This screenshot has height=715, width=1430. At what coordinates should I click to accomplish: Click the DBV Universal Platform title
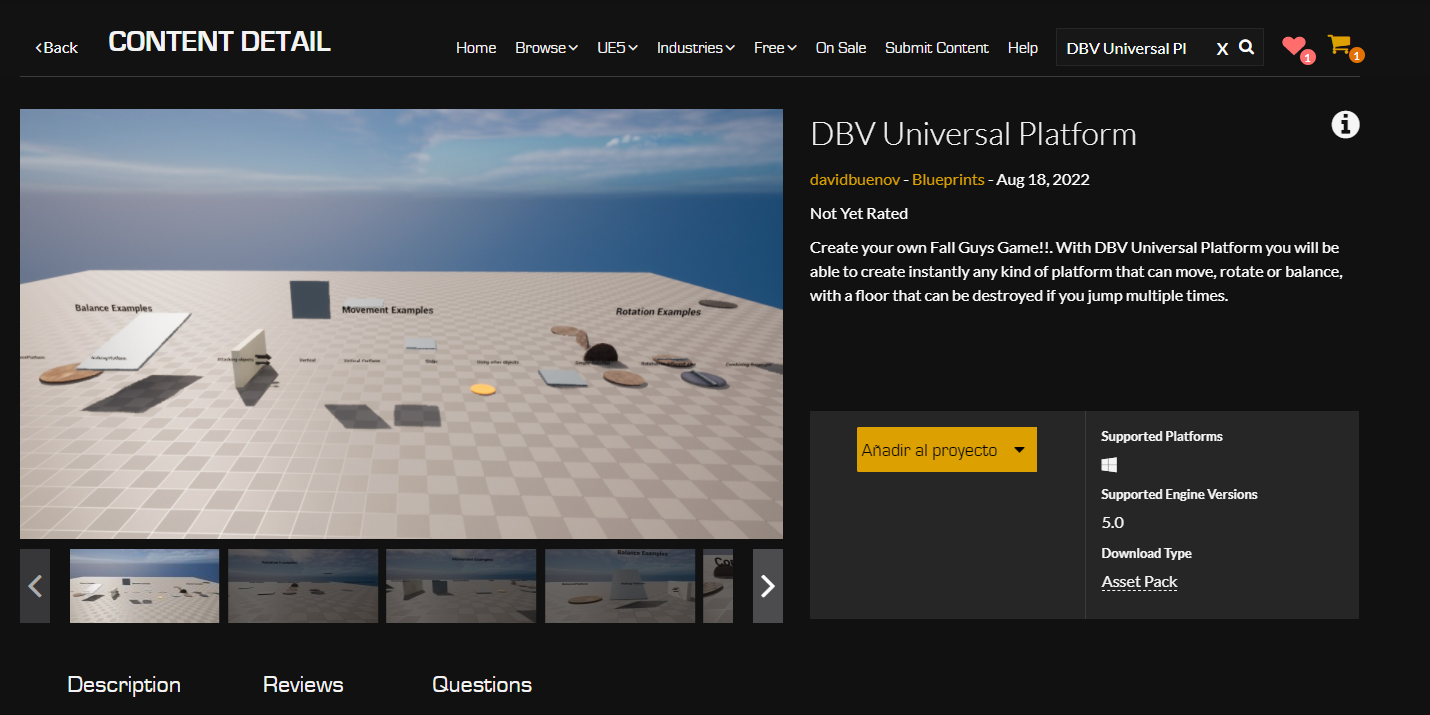tap(973, 134)
